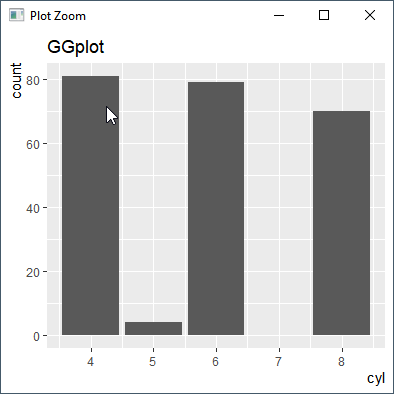Click the x-axis tick label 7
This screenshot has width=394, height=394.
[278, 362]
